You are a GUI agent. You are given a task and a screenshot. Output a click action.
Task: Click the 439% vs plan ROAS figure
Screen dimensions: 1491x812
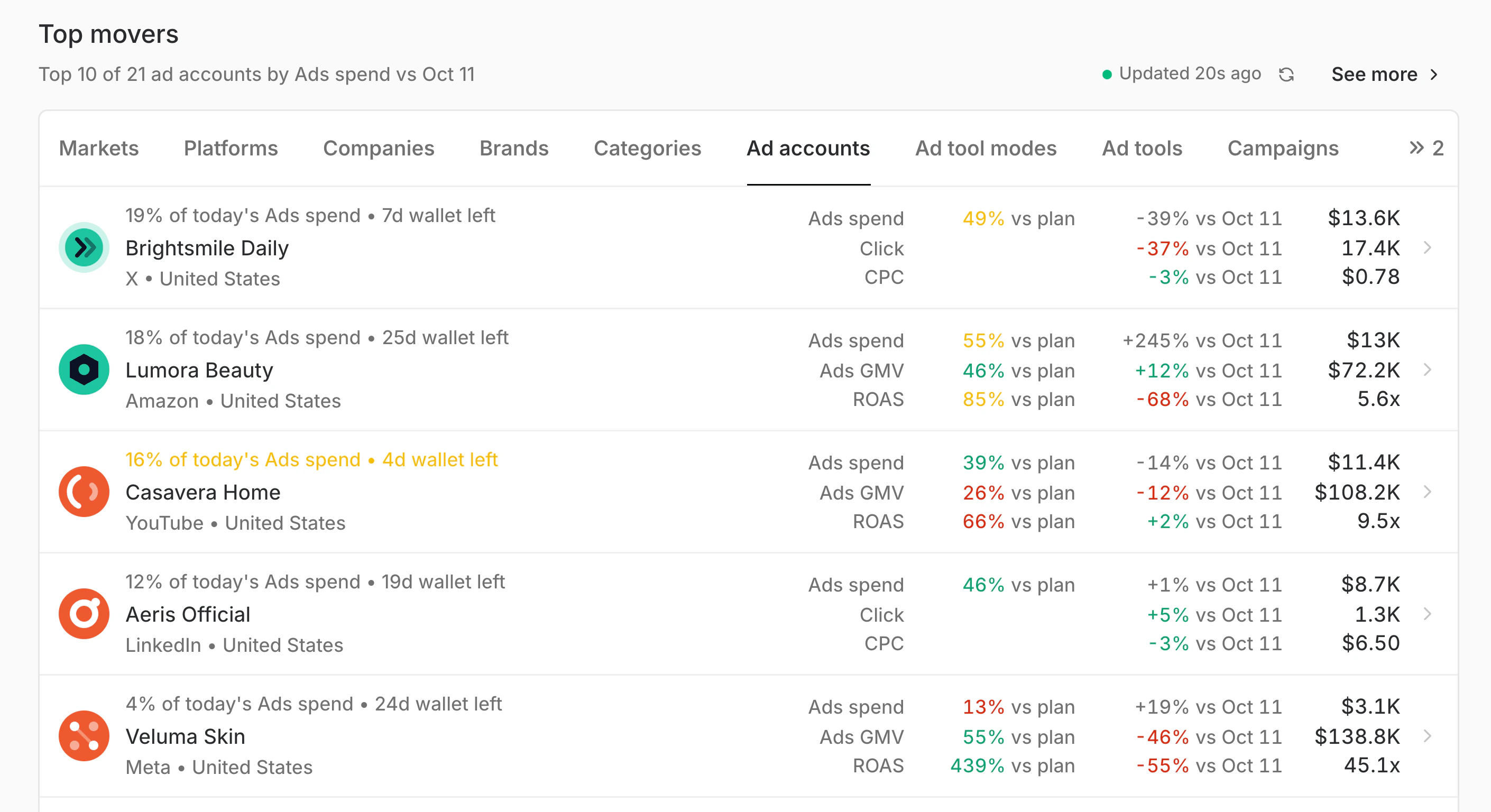click(1013, 765)
